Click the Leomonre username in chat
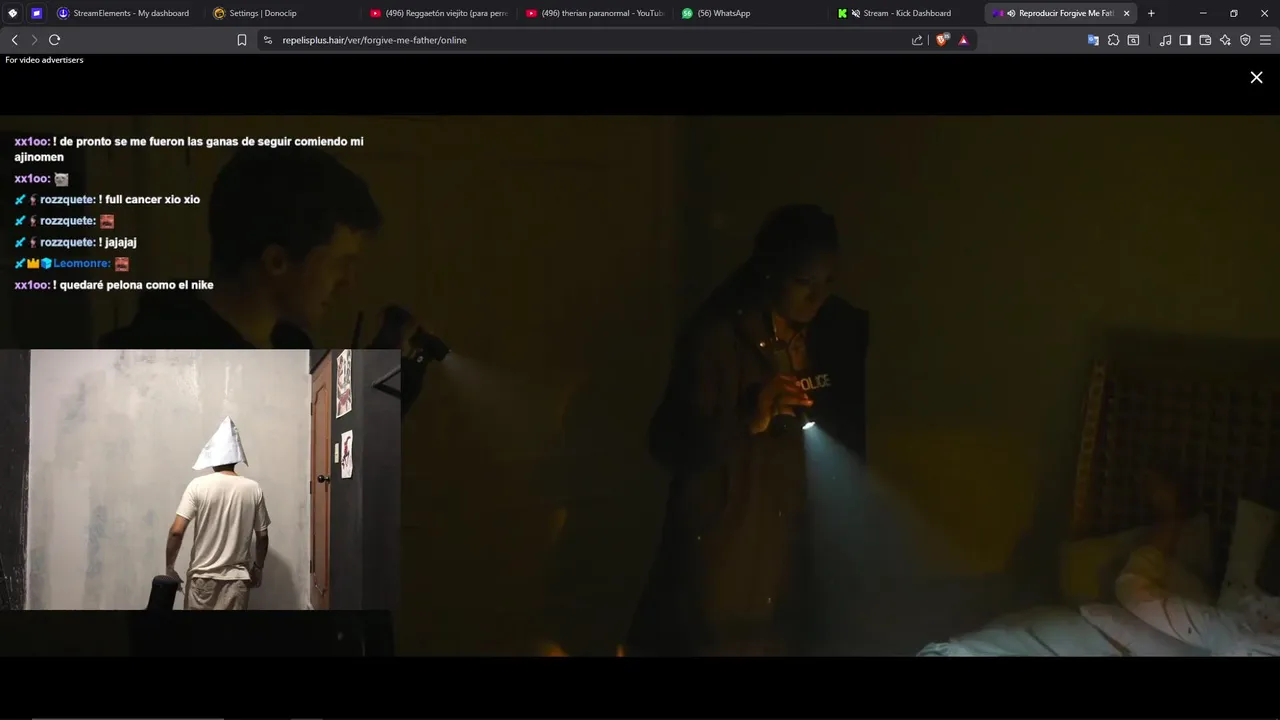The width and height of the screenshot is (1280, 720). click(82, 263)
